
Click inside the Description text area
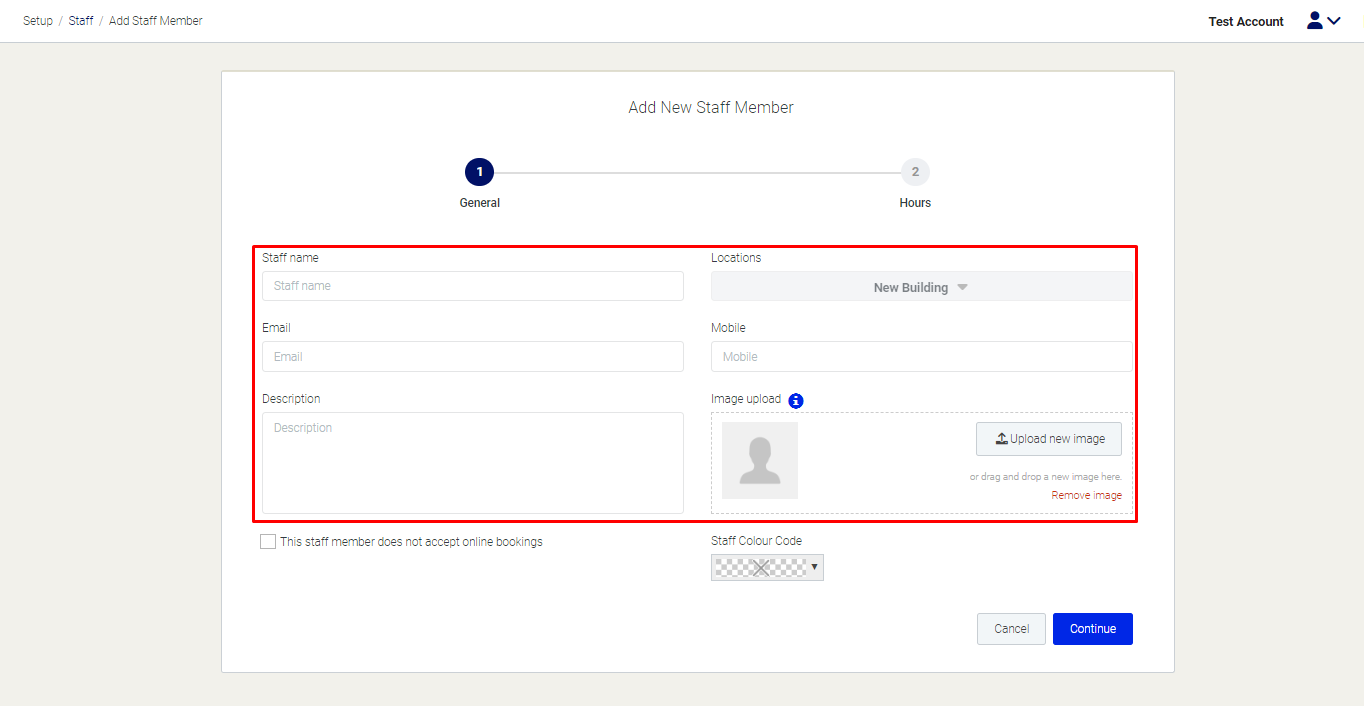(472, 463)
